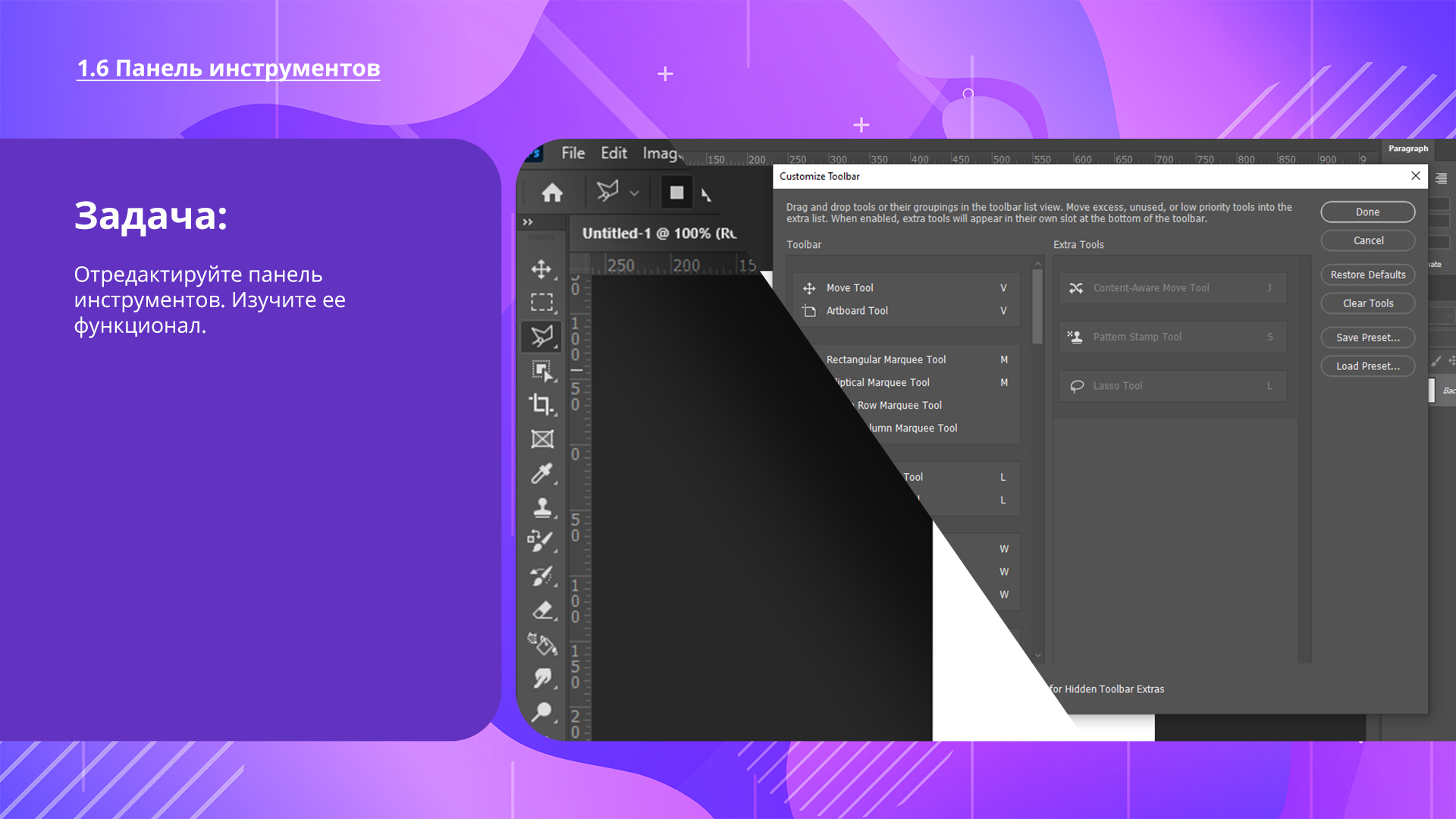Pick the Eraser tool
Image resolution: width=1456 pixels, height=819 pixels.
541,610
